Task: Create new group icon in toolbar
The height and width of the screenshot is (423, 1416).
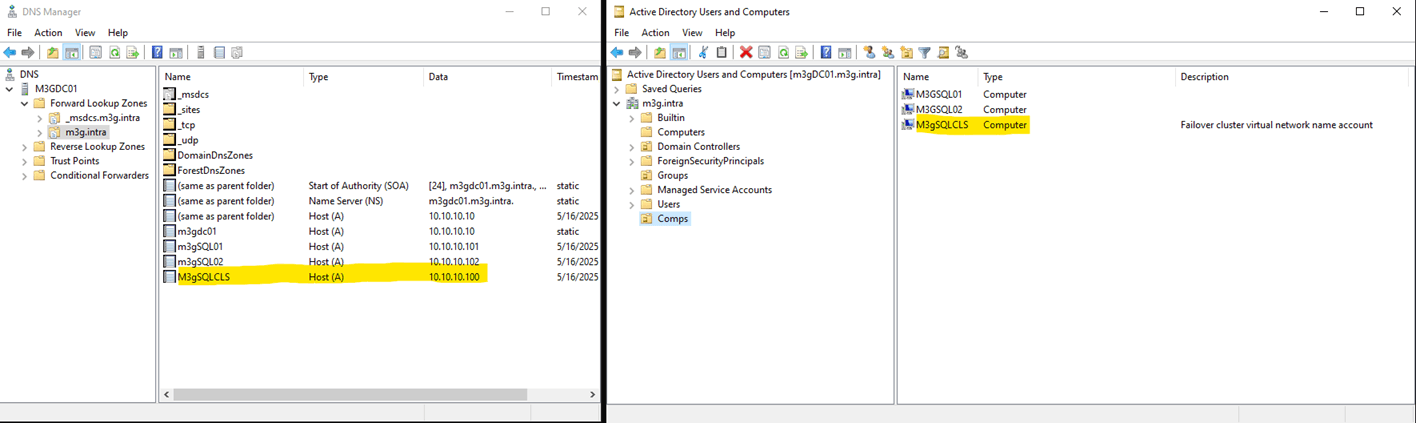Action: (888, 52)
